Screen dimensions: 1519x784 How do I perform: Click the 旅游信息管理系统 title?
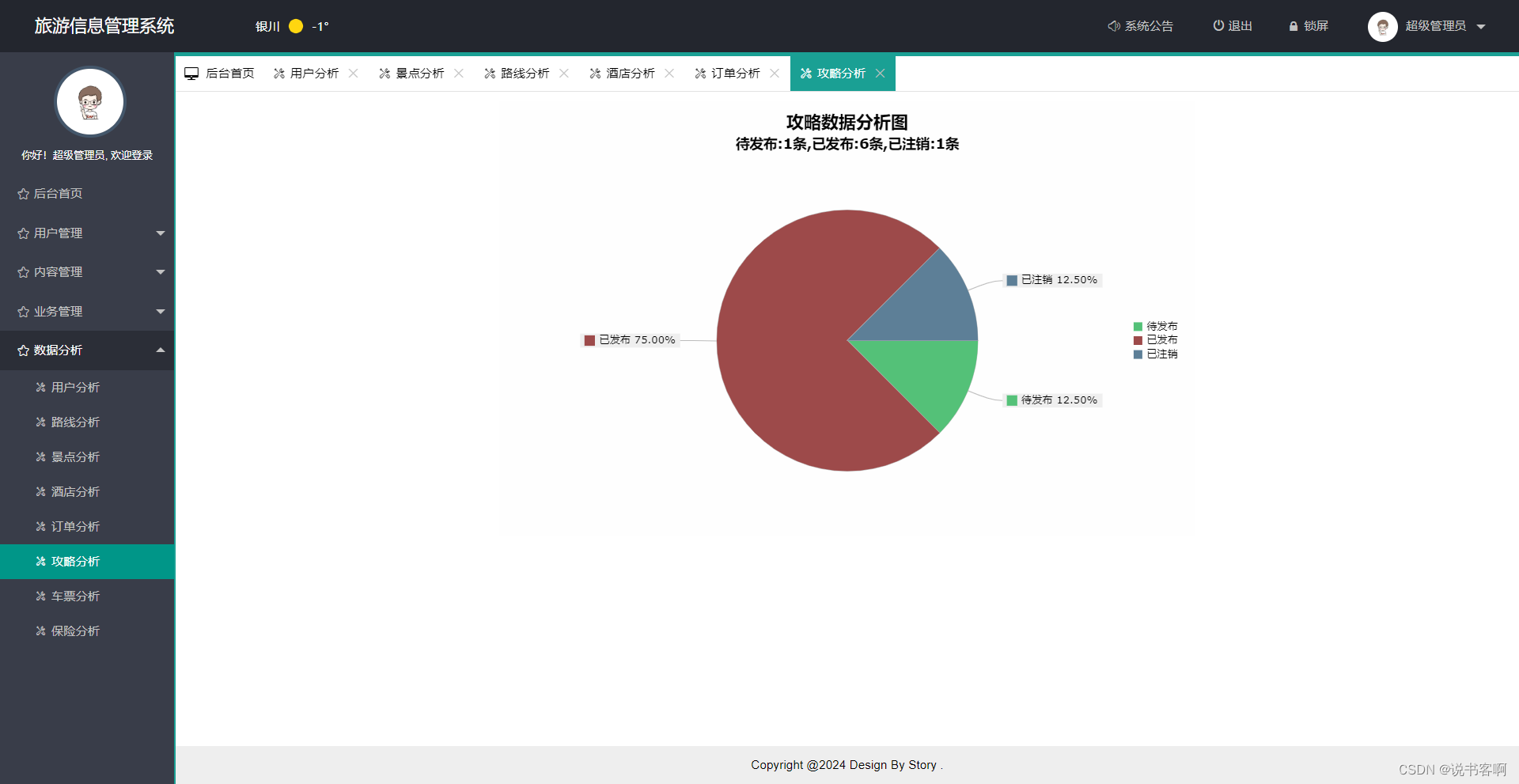click(104, 26)
